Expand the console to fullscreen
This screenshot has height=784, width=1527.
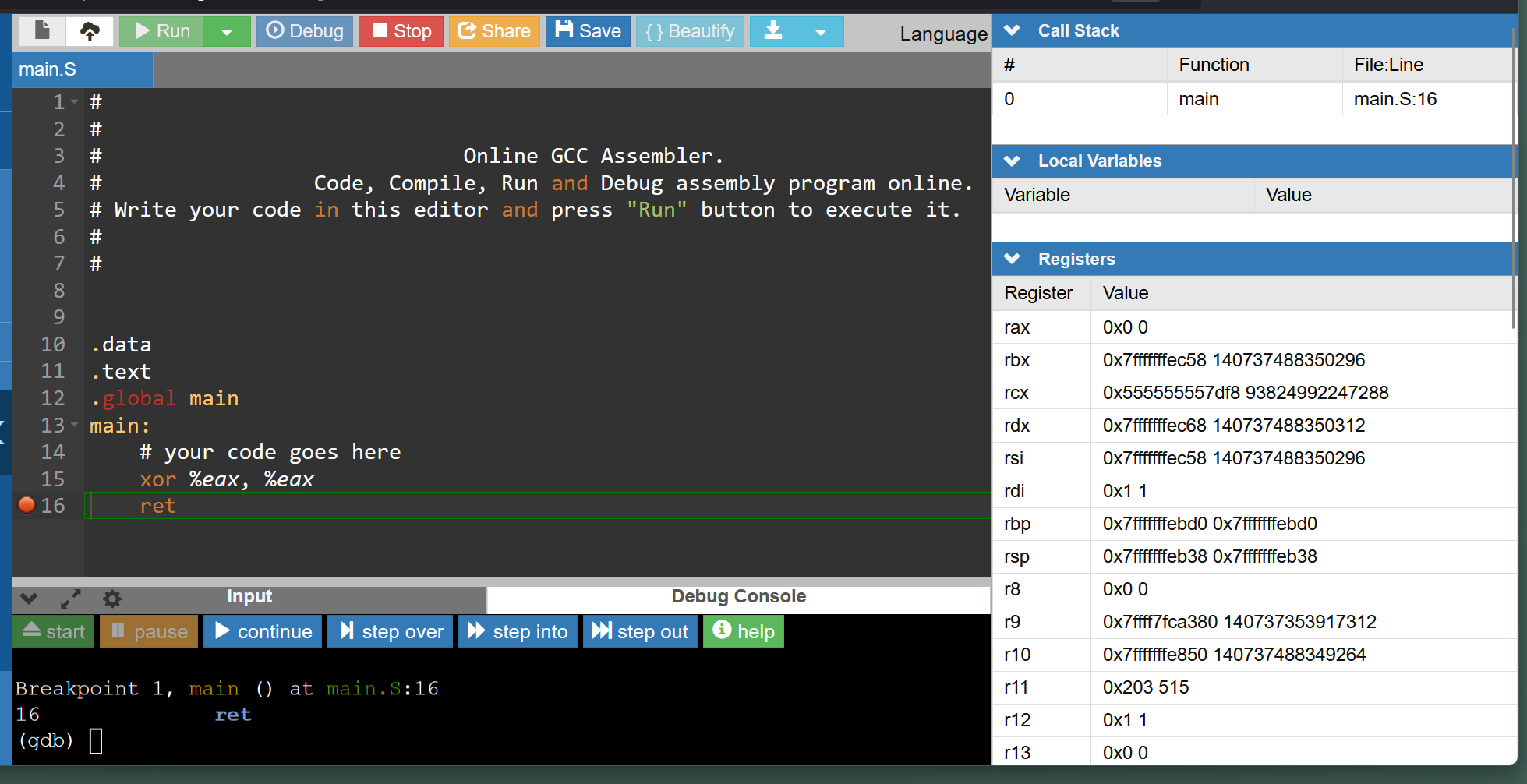coord(71,599)
